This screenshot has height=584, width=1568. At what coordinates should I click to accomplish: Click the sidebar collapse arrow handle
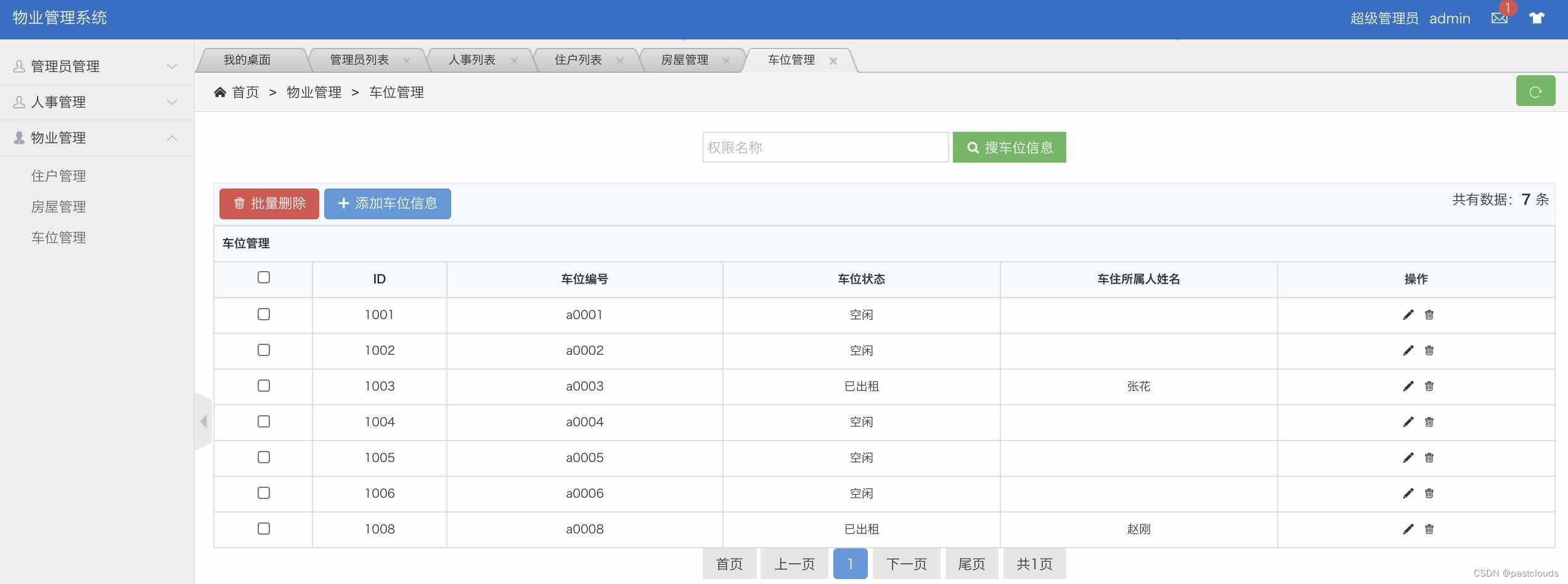point(204,421)
